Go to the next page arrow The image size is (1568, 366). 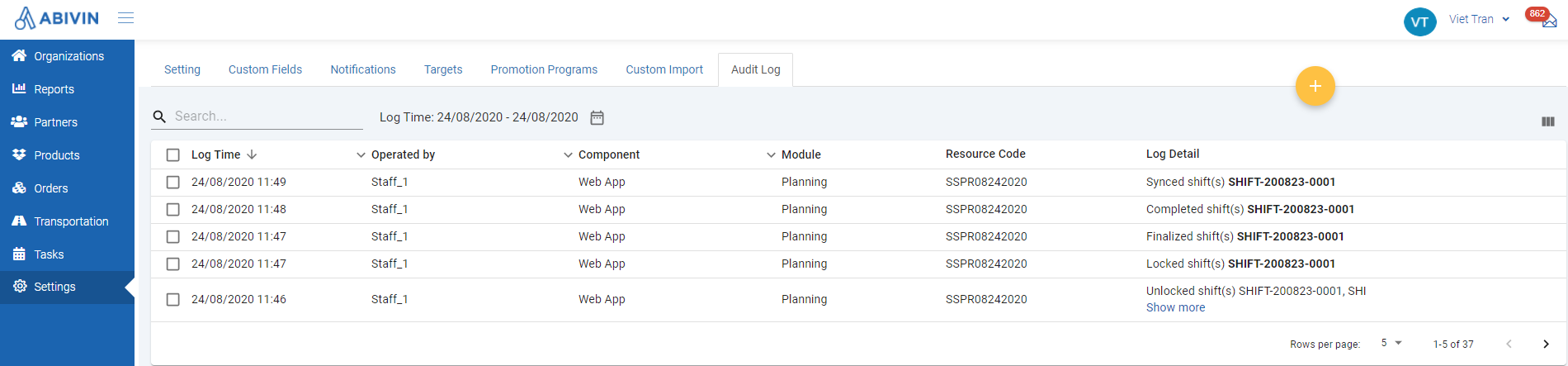pyautogui.click(x=1546, y=344)
